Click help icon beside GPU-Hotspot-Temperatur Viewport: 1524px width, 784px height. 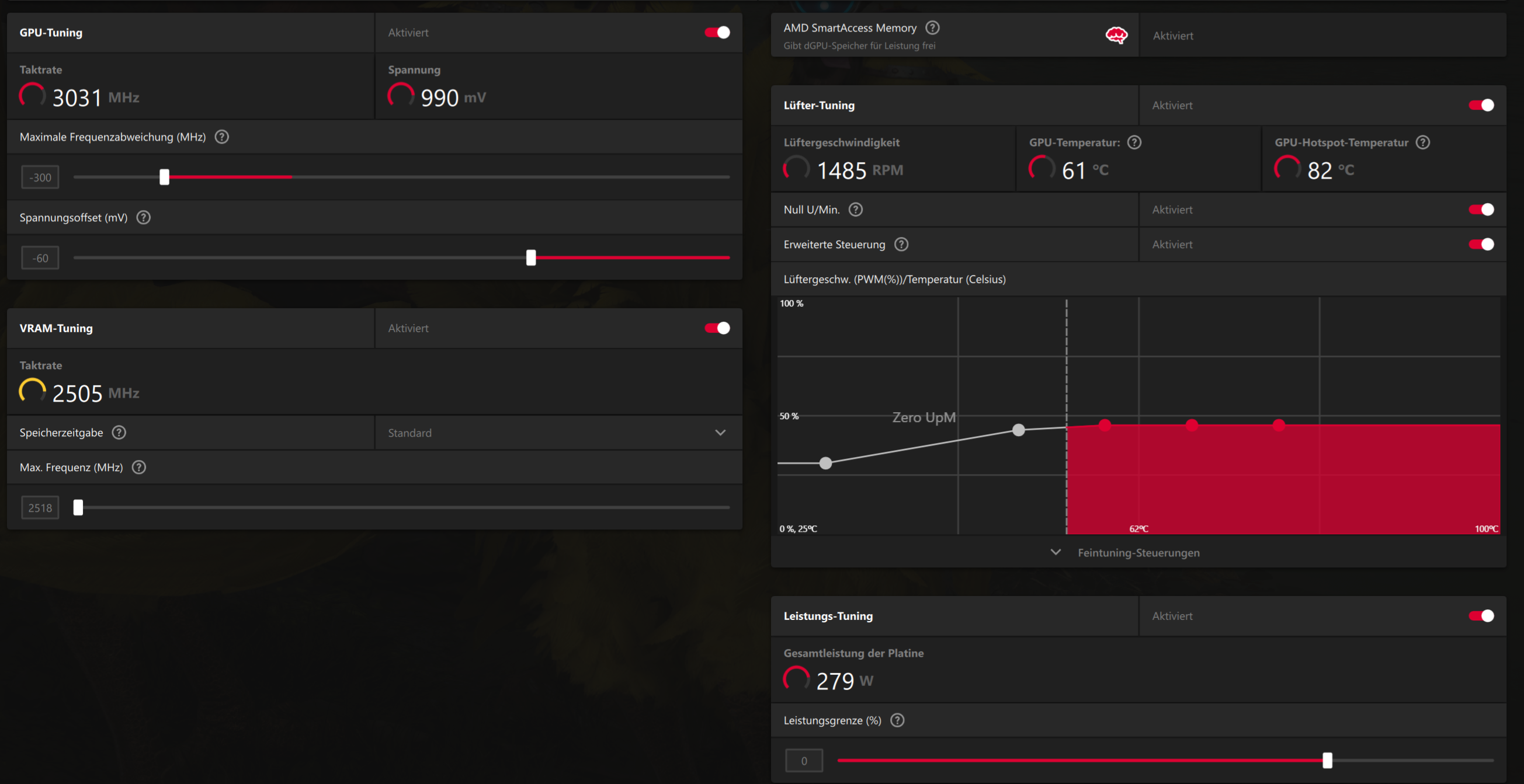1423,142
